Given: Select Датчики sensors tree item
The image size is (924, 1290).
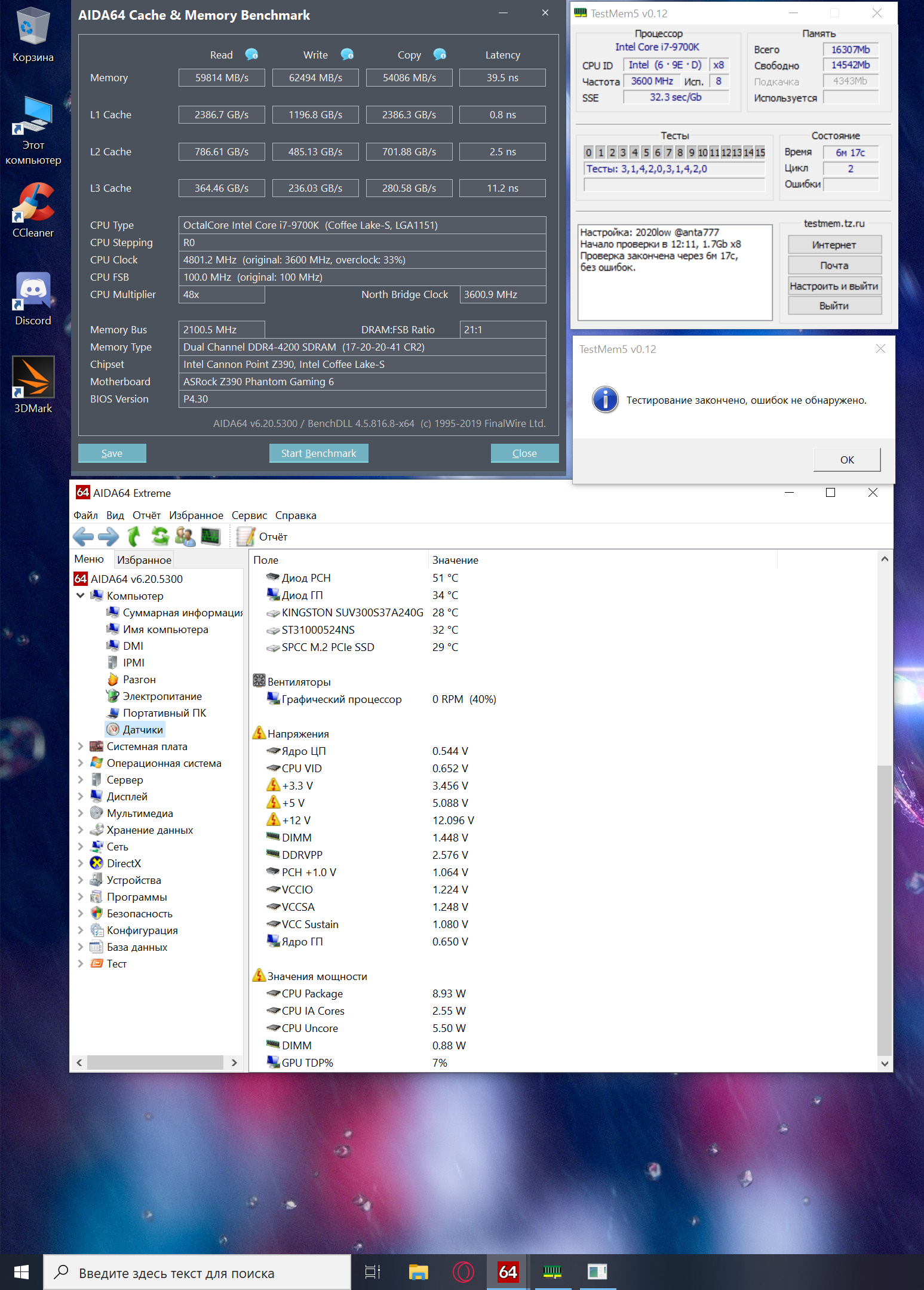Looking at the screenshot, I should 135,729.
